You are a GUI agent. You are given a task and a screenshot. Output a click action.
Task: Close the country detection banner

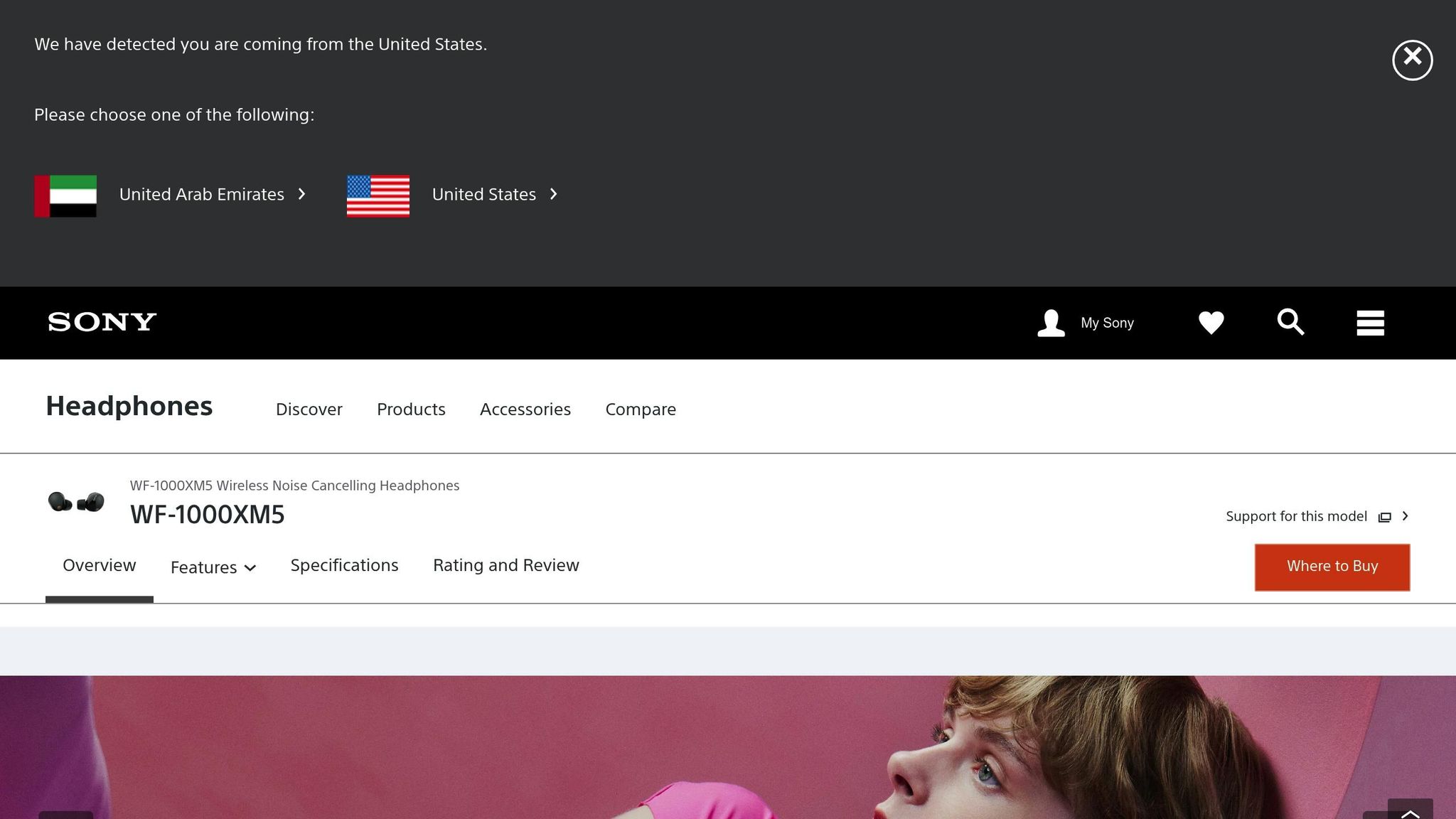click(1412, 60)
